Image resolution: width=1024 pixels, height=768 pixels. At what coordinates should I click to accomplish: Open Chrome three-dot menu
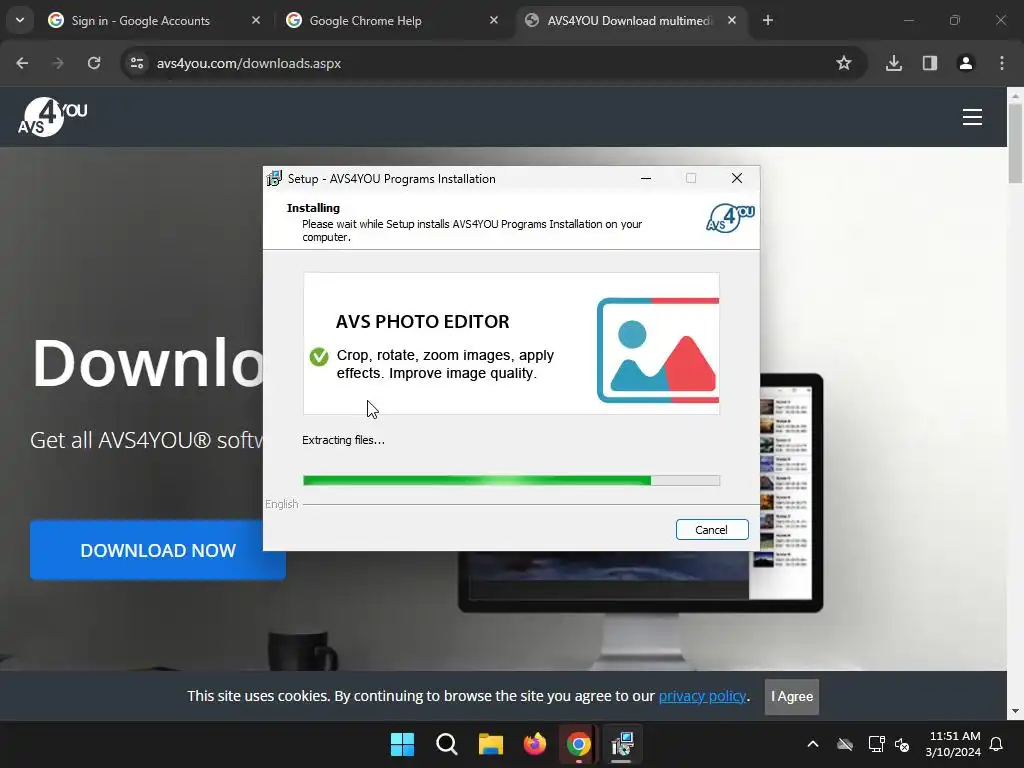click(x=1002, y=63)
